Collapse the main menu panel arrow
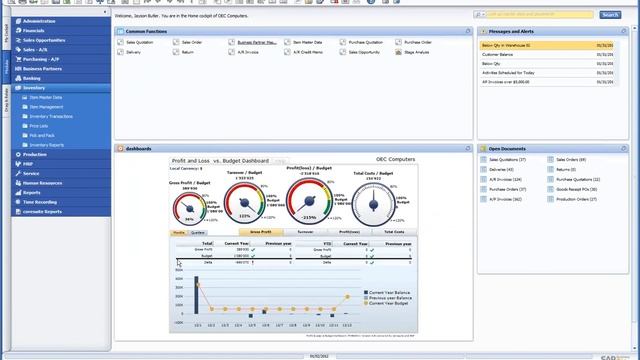This screenshot has width=640, height=360. pos(105,12)
